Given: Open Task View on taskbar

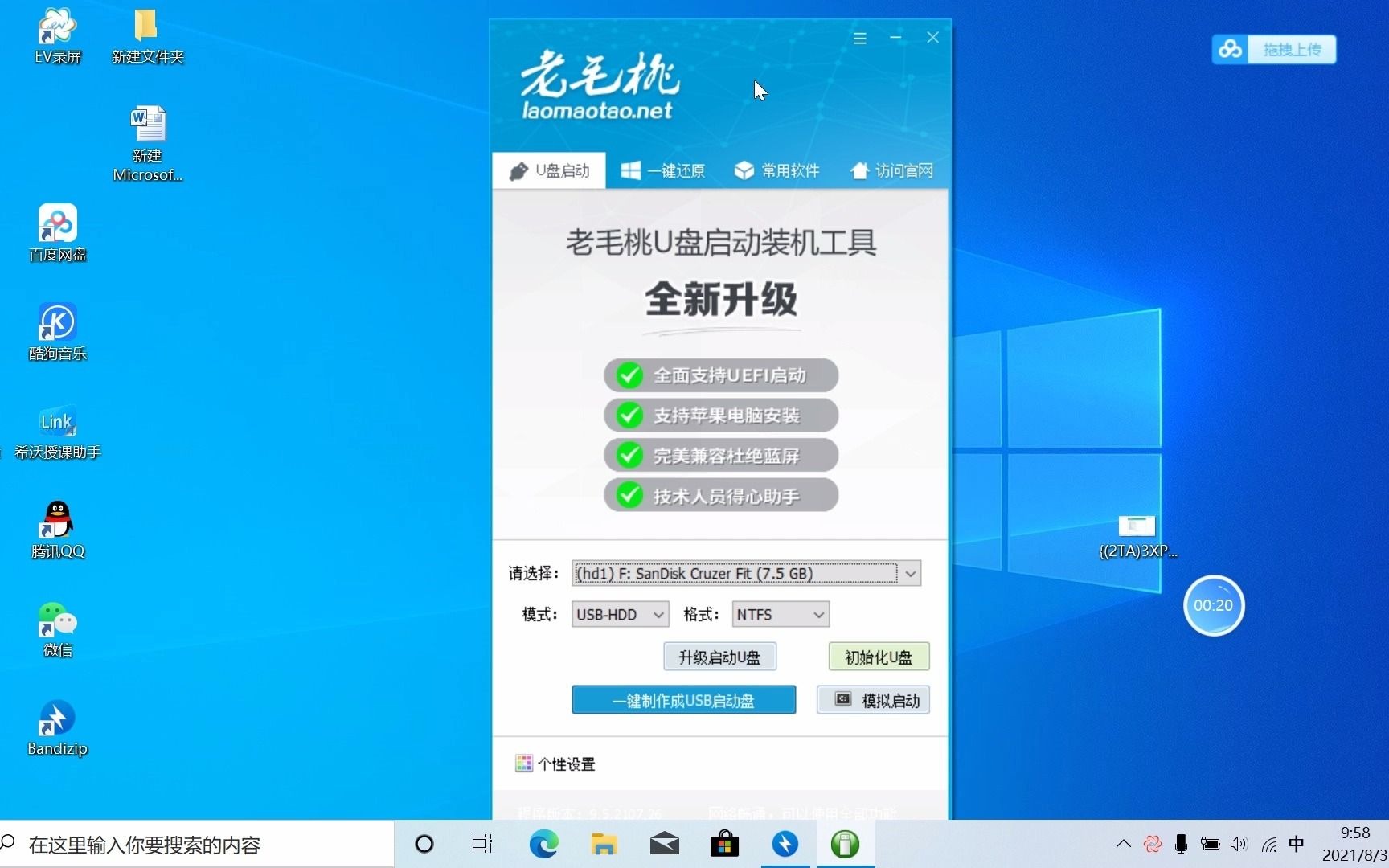Looking at the screenshot, I should pos(482,844).
